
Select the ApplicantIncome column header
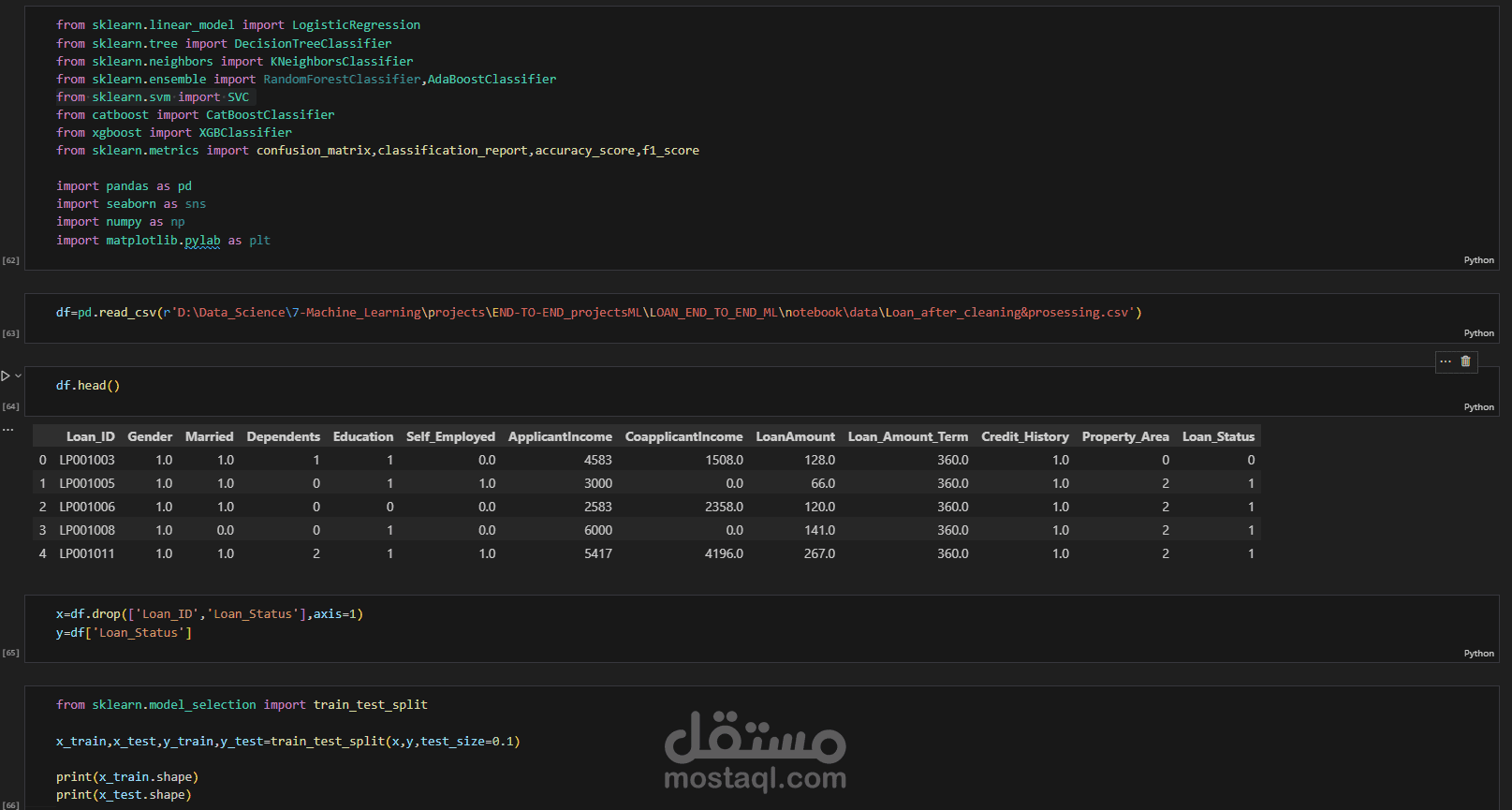[560, 436]
